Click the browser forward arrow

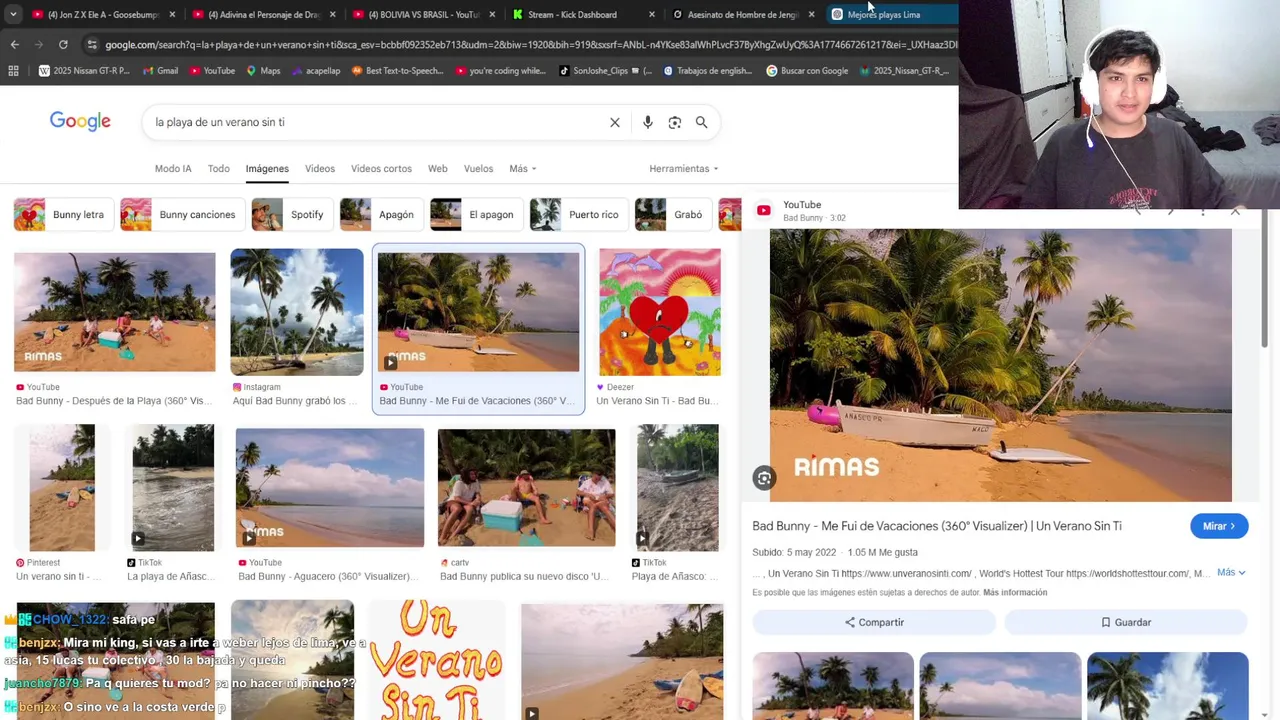(39, 44)
